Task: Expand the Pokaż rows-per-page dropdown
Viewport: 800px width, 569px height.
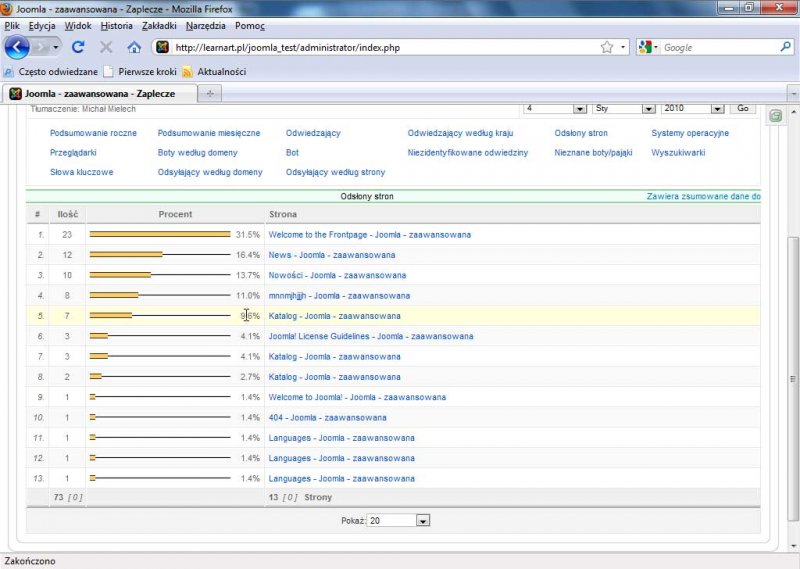Action: coord(422,521)
